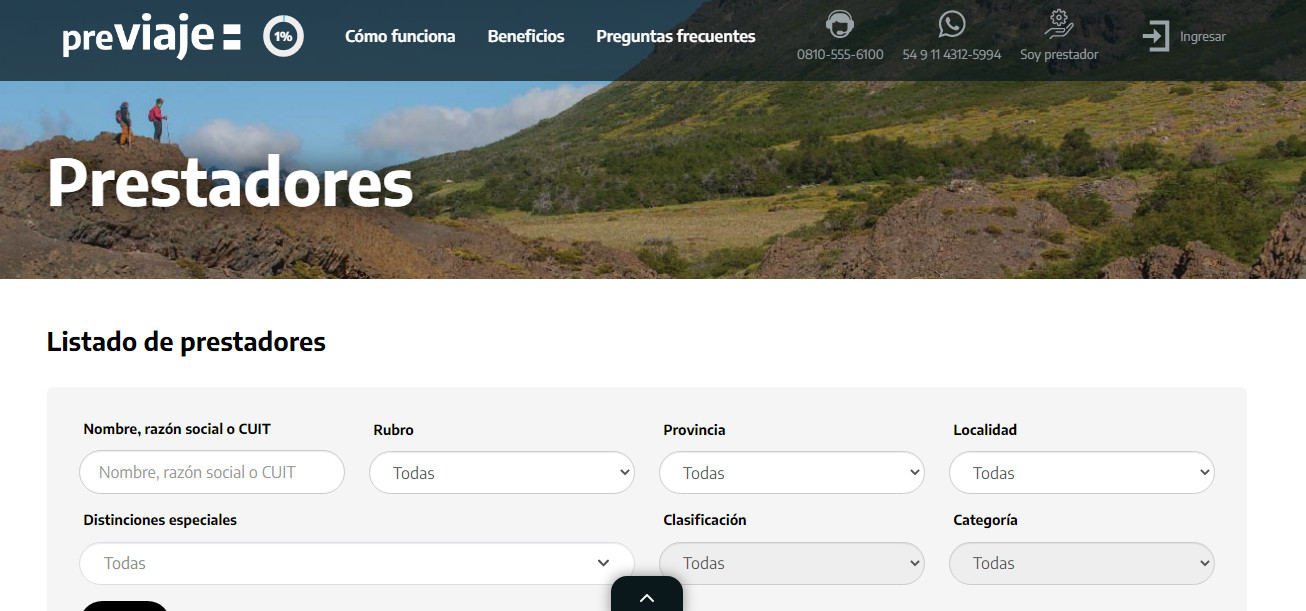Expand the Localidad dropdown
This screenshot has width=1306, height=611.
(1082, 473)
